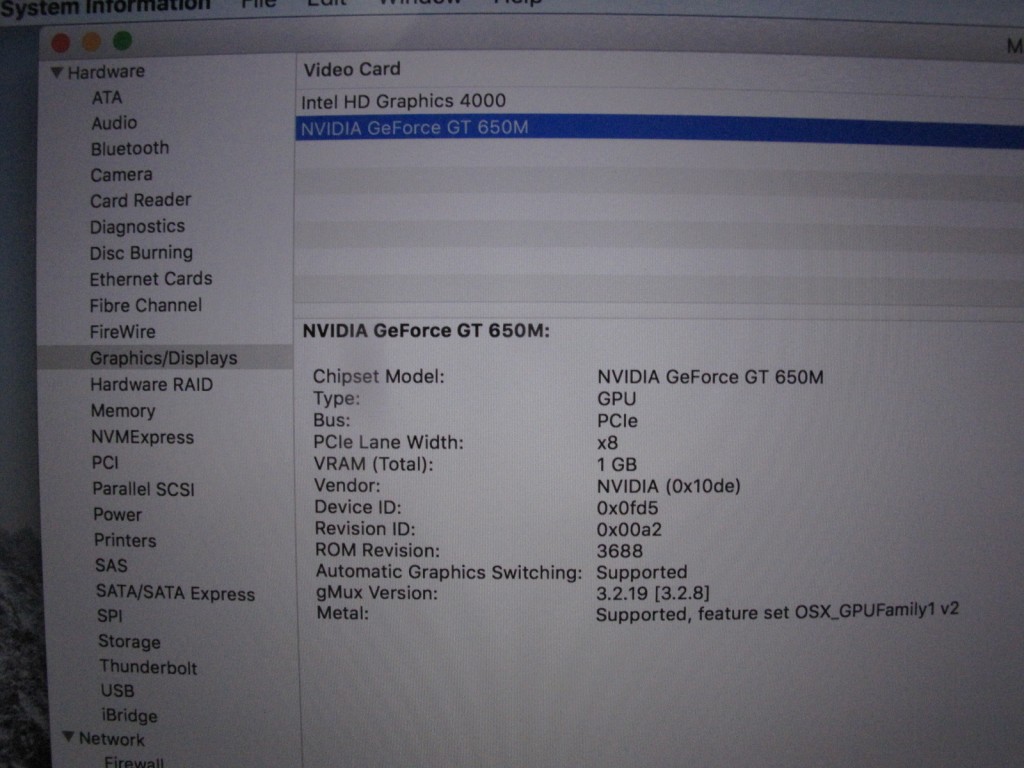Click the Automatic Graphics Switching value Supported

point(641,573)
